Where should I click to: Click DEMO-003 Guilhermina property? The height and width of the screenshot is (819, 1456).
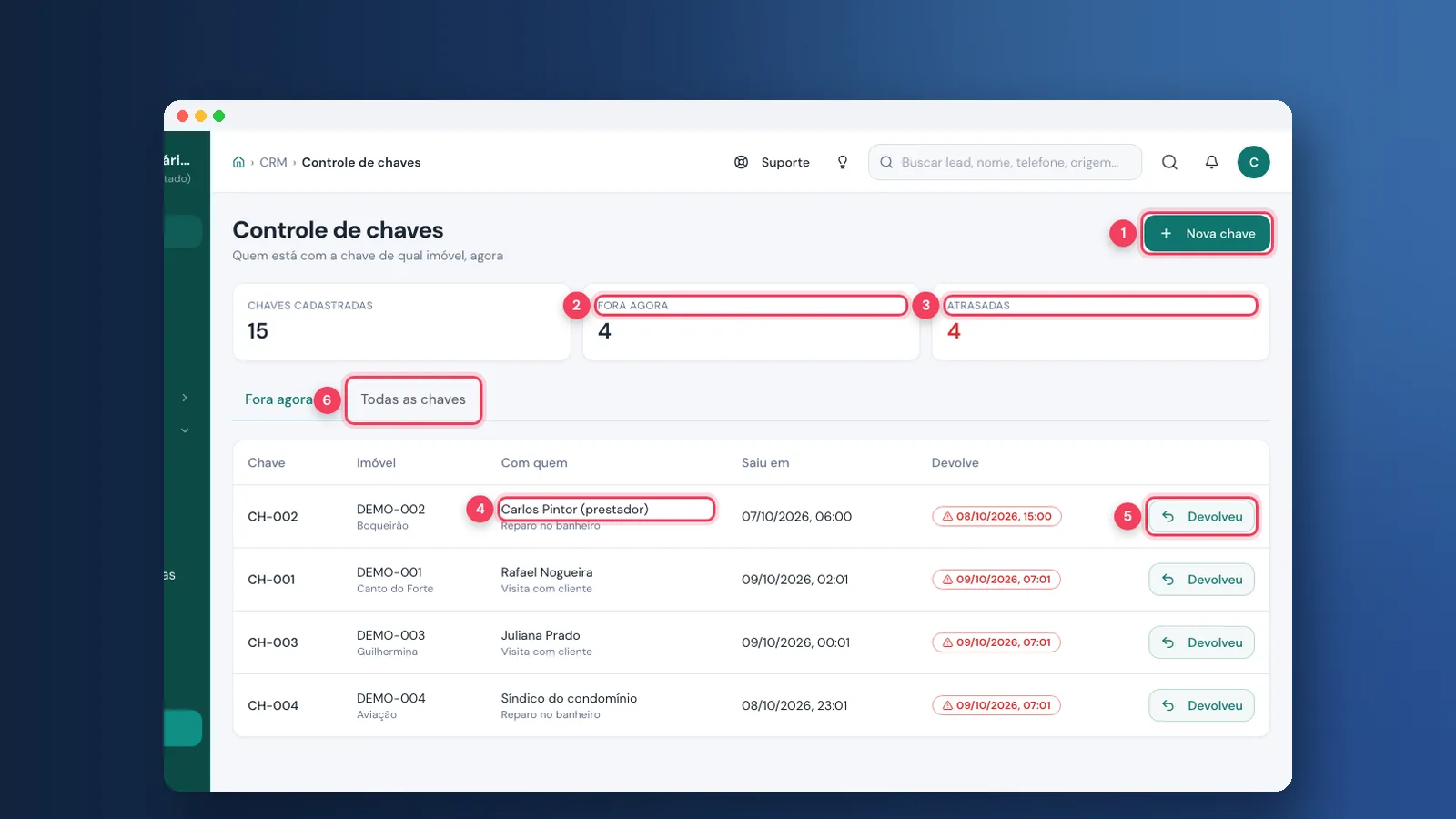pos(390,642)
